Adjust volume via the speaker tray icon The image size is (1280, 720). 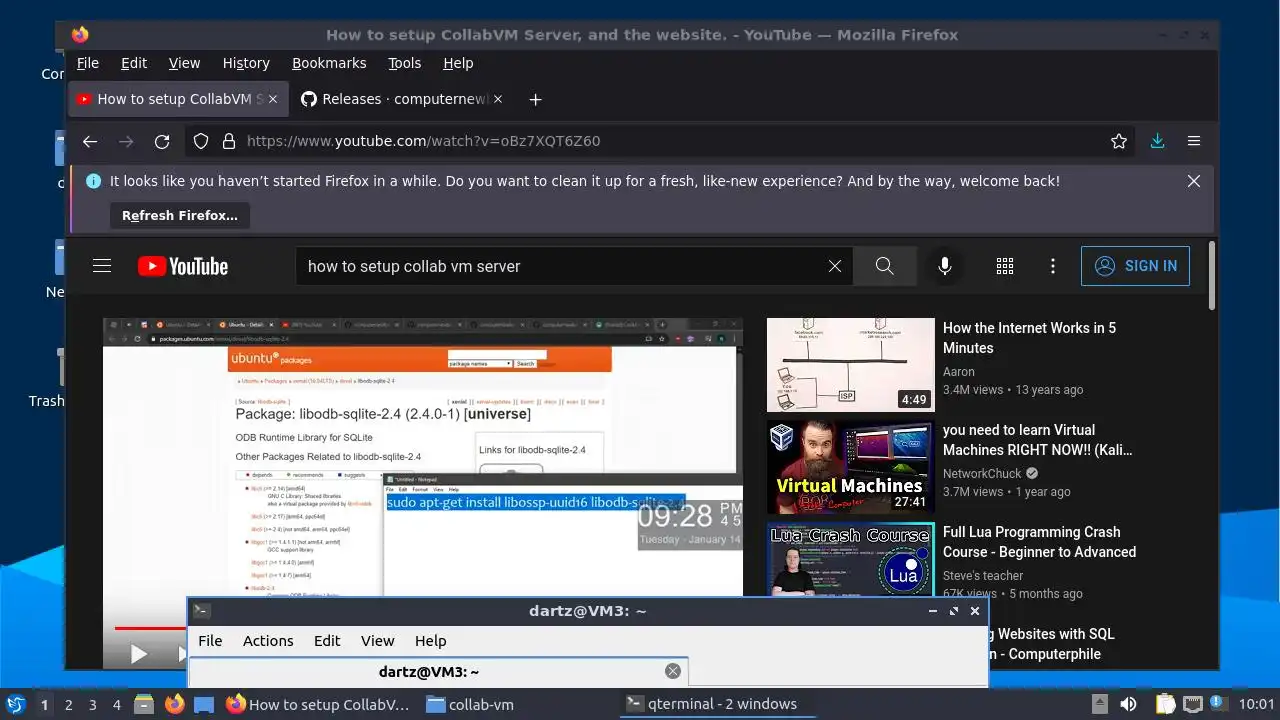(1128, 704)
